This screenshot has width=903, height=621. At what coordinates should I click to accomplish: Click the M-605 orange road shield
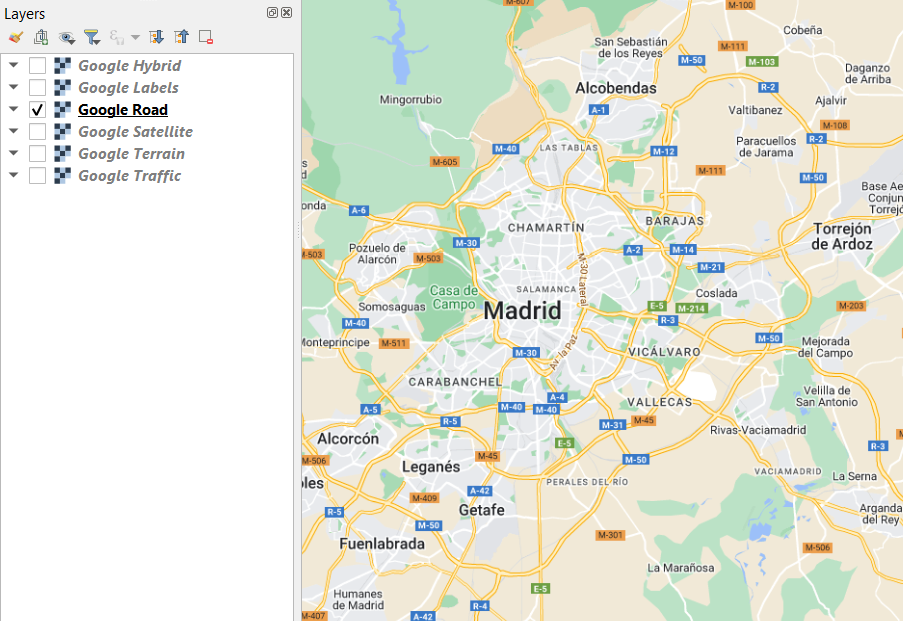tap(445, 162)
